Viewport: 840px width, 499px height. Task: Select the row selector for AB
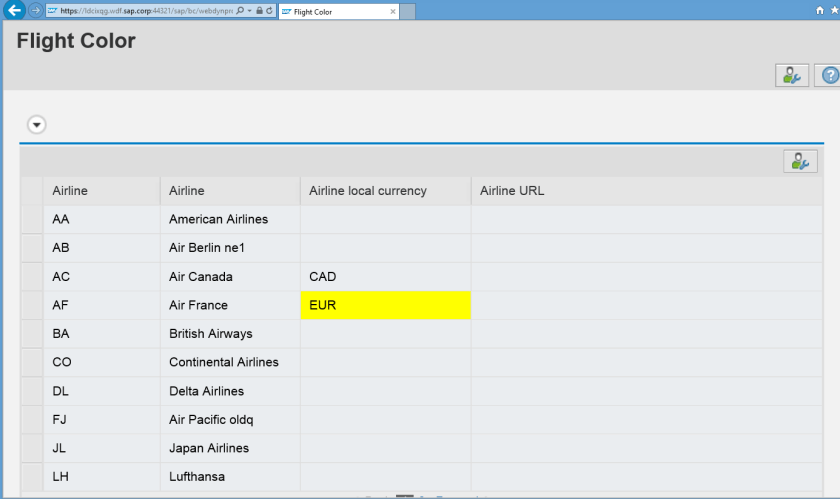tap(32, 248)
